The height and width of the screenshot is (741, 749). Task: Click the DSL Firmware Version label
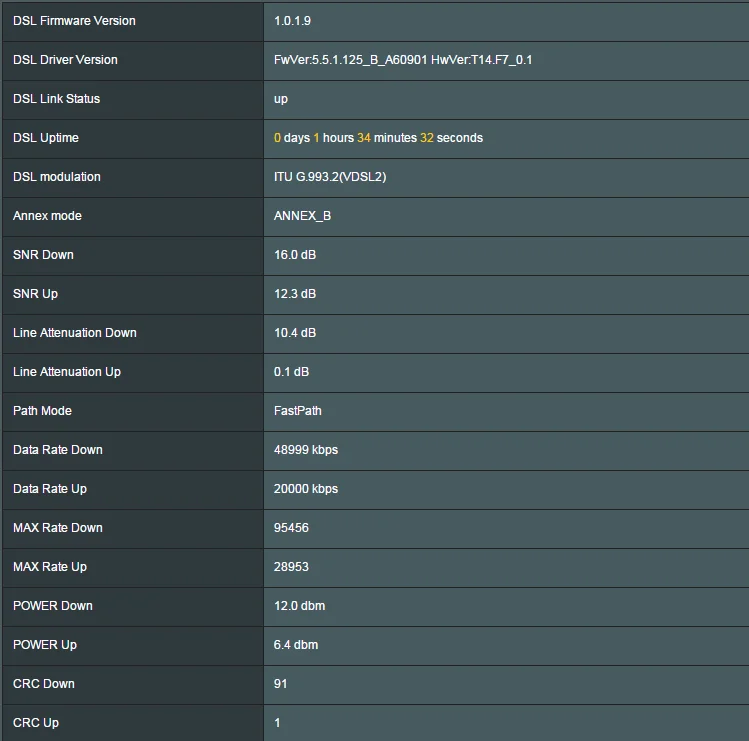click(x=74, y=21)
